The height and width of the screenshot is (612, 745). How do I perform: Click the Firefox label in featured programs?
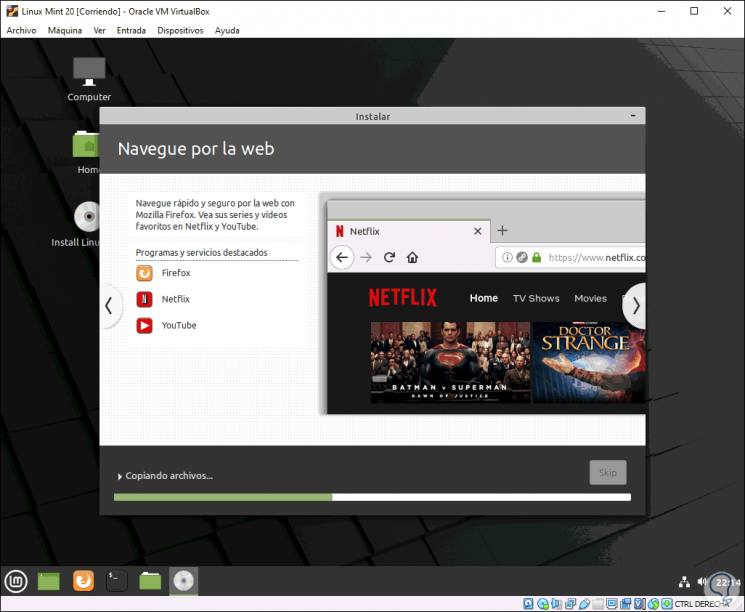(176, 273)
